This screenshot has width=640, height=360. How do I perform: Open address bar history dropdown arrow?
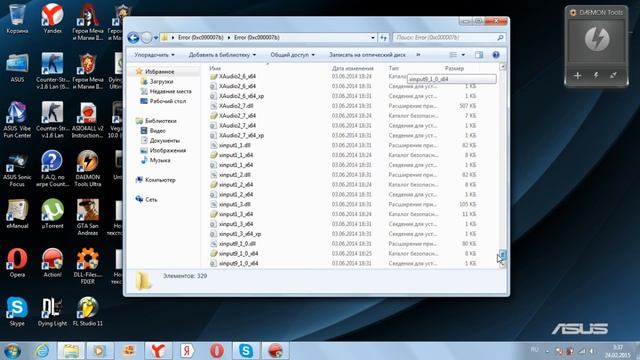click(x=373, y=38)
